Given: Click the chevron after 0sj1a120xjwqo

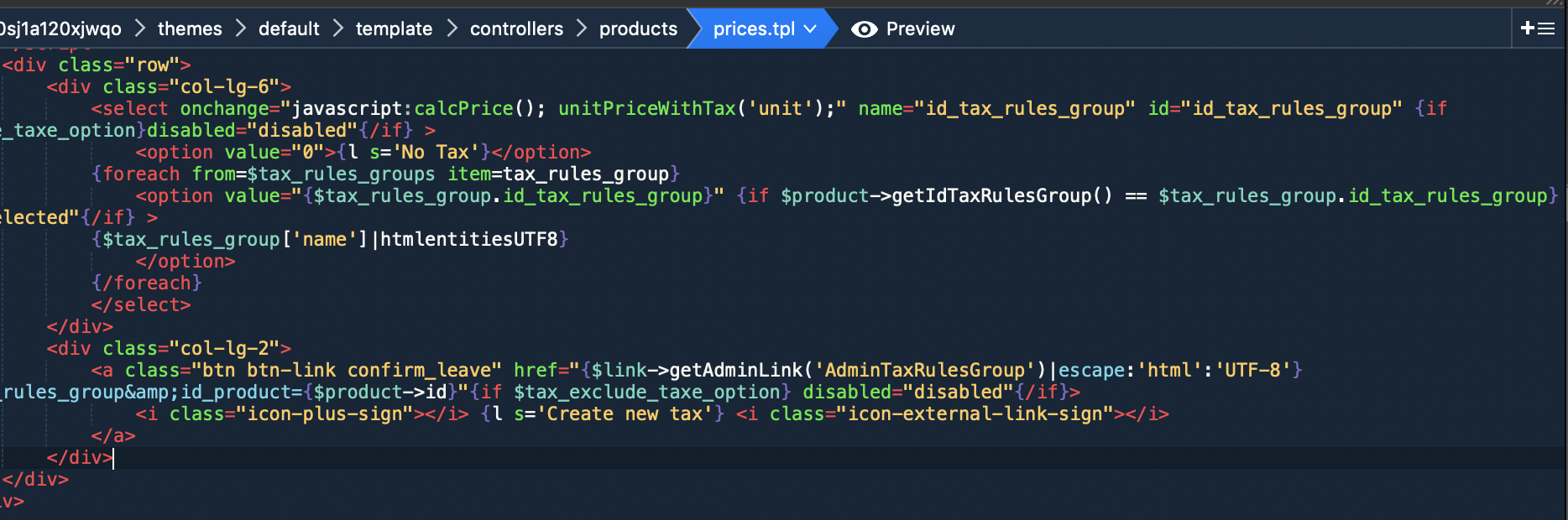Looking at the screenshot, I should point(140,29).
